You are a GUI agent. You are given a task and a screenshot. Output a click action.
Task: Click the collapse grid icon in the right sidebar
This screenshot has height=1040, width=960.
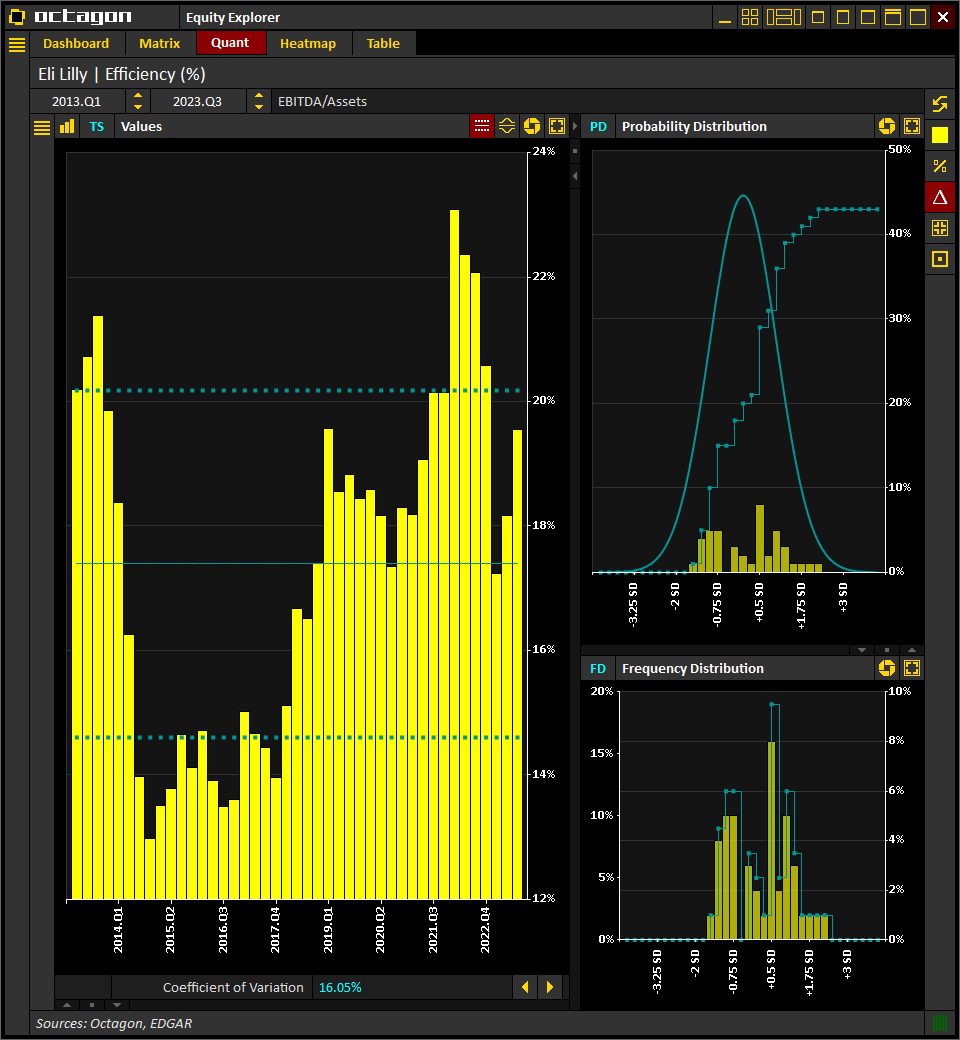click(940, 228)
